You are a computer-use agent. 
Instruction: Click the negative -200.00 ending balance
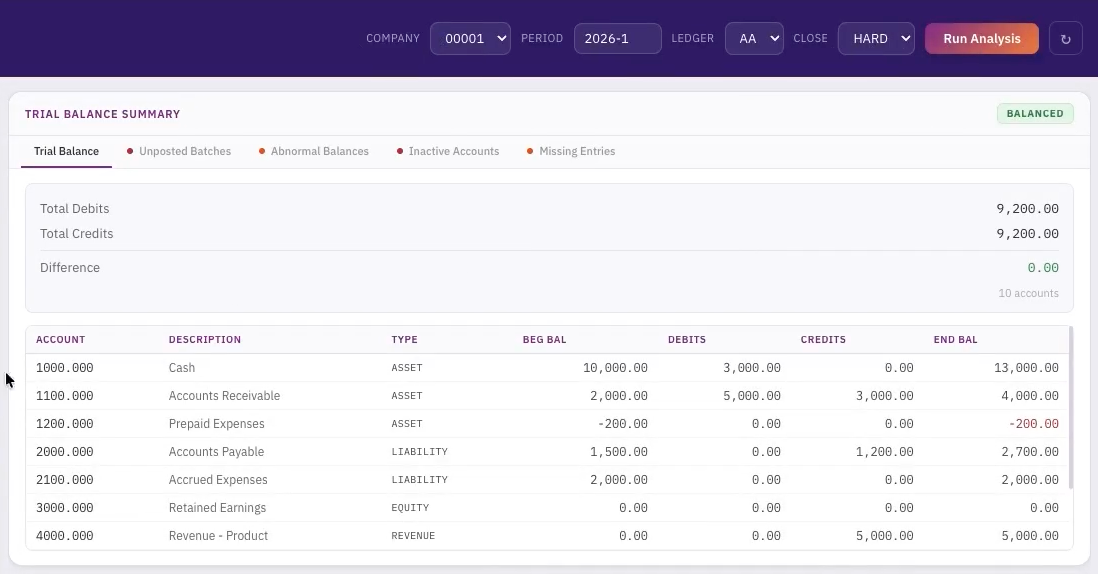[x=1033, y=424]
